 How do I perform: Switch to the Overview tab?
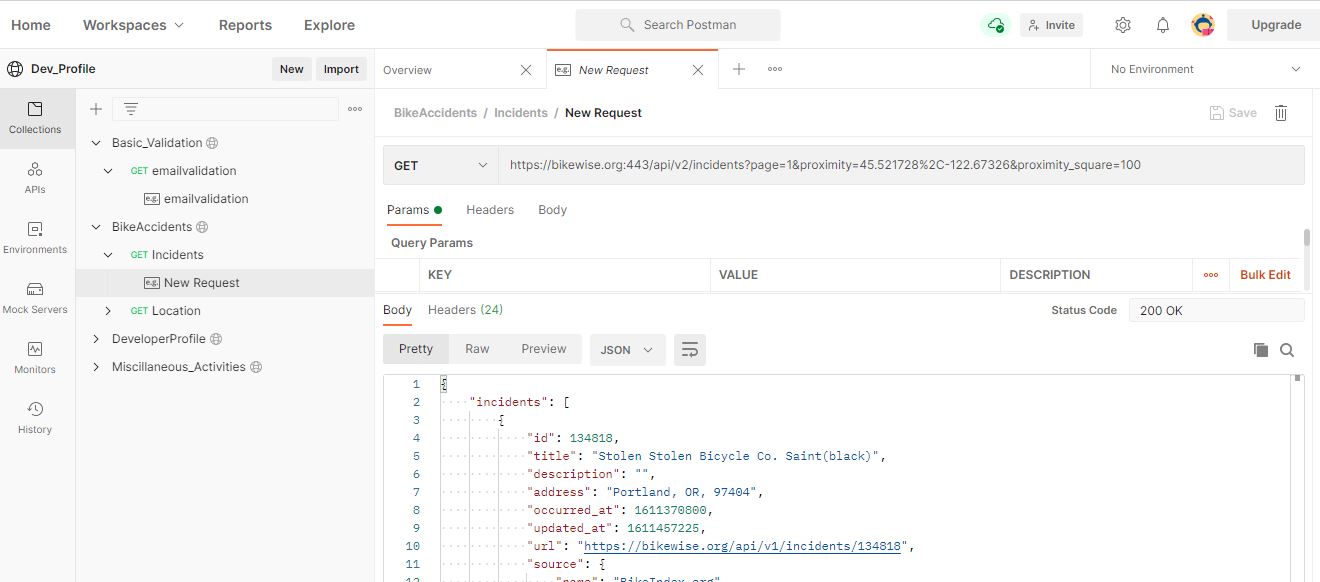pyautogui.click(x=407, y=70)
